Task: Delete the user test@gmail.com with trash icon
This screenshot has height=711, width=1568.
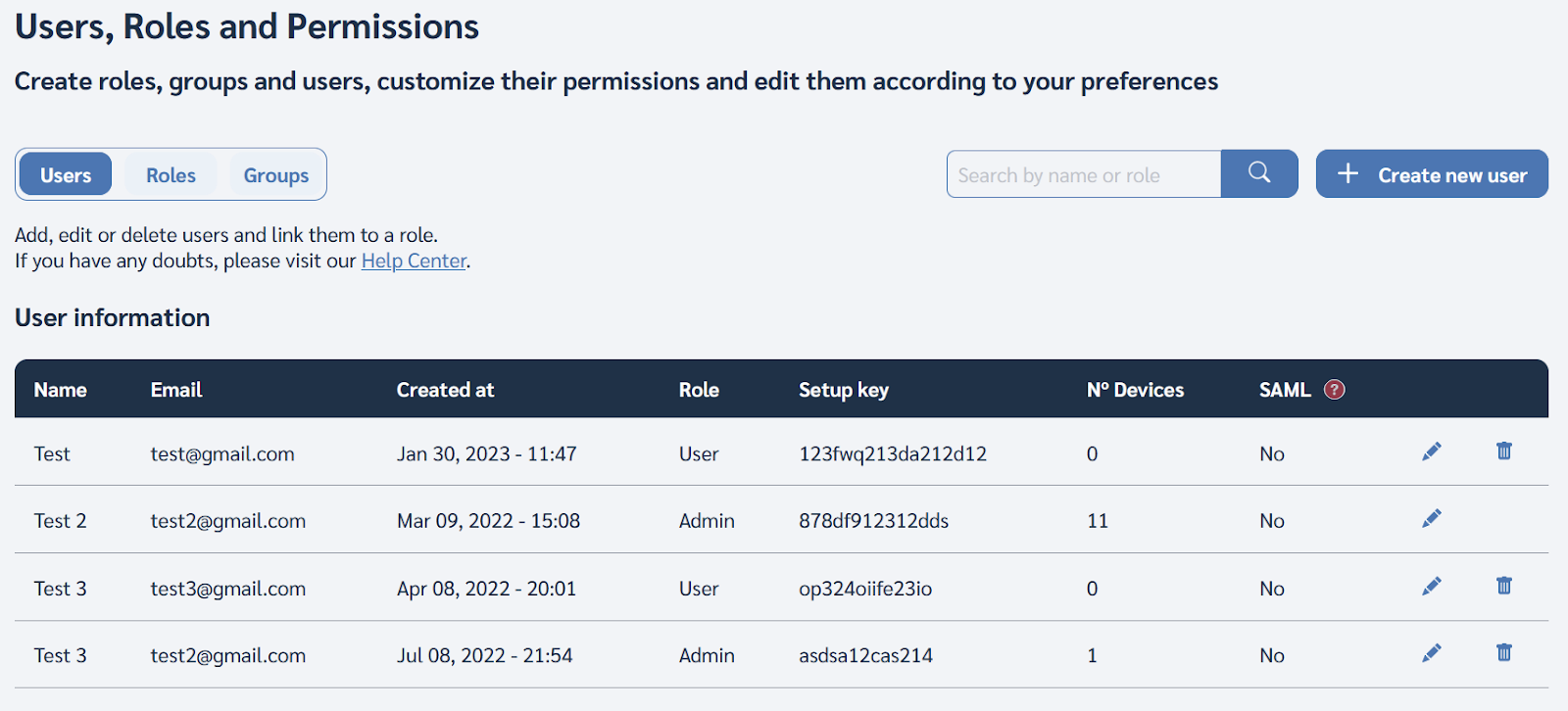Action: click(x=1504, y=451)
